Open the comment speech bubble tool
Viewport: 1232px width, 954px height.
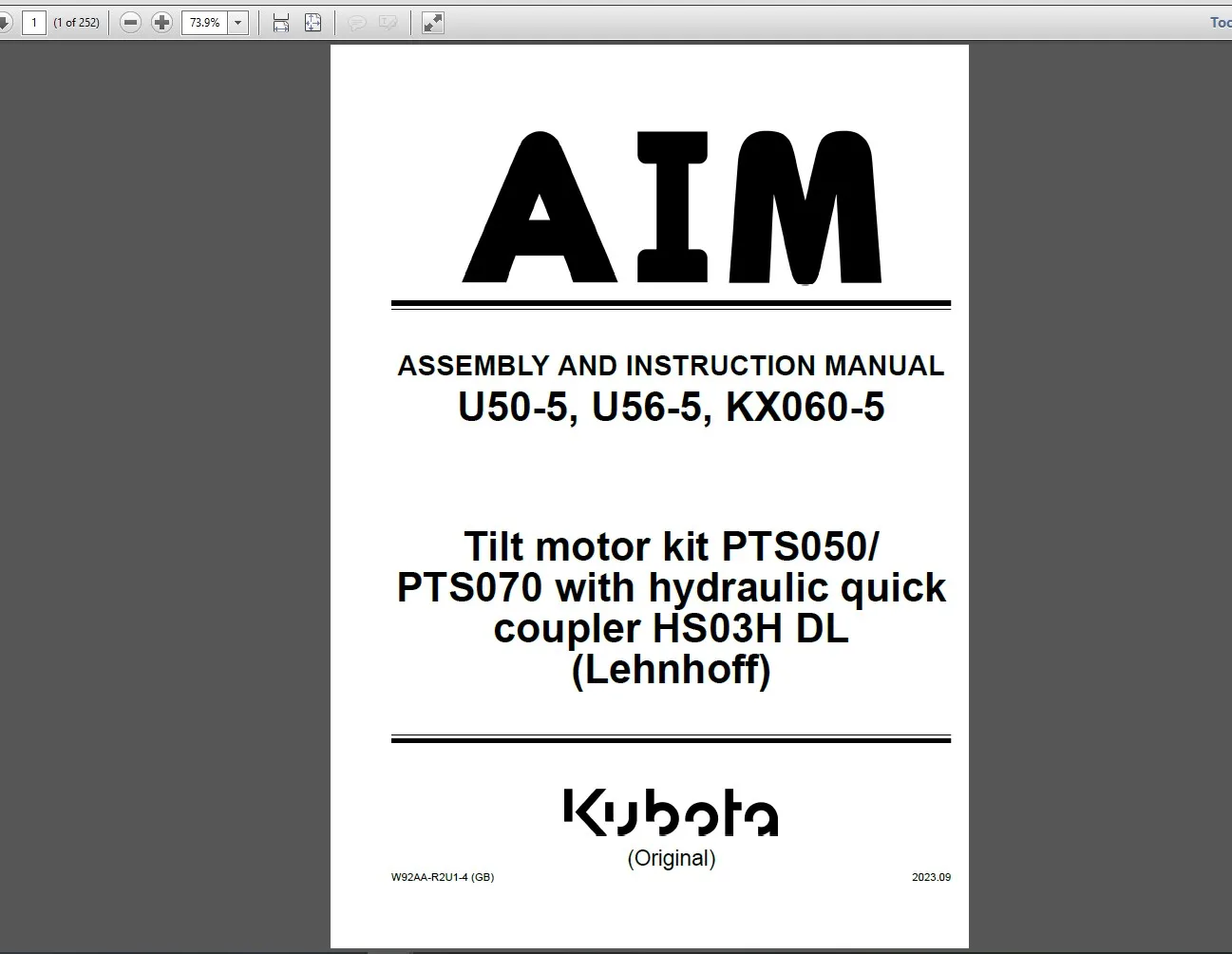pyautogui.click(x=357, y=22)
